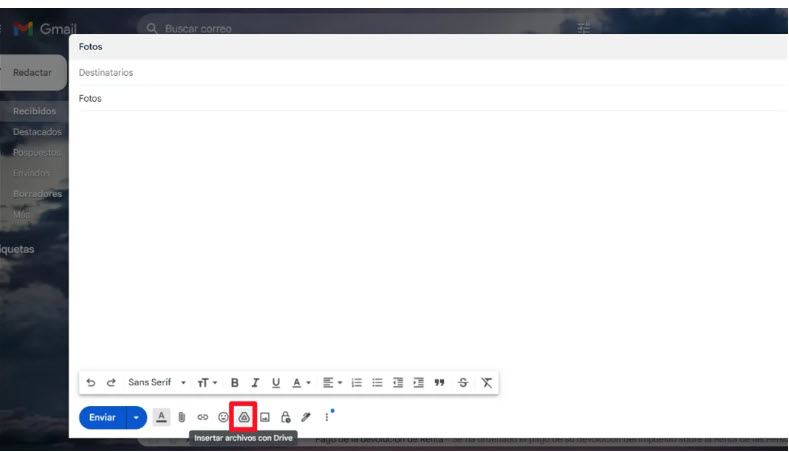Screen dimensions: 789x452
Task: Insert a signature with pen icon
Action: tap(306, 417)
